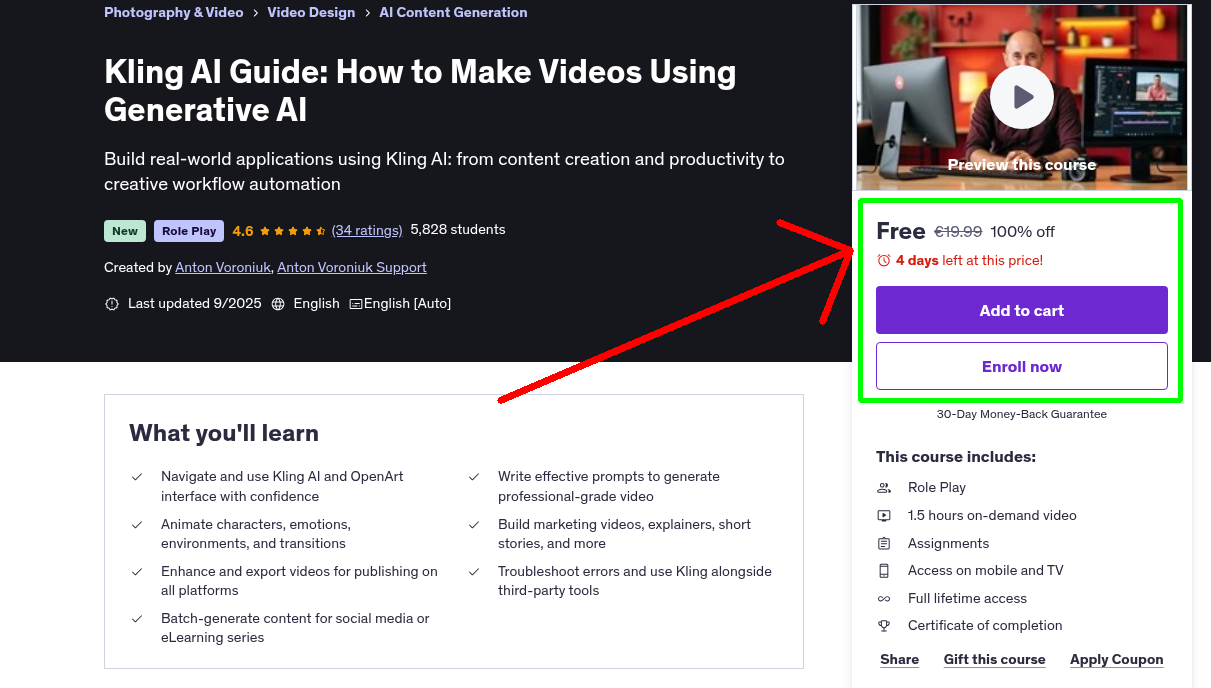The image size is (1211, 688).
Task: Open the Photography & Video breadcrumb
Action: (174, 12)
